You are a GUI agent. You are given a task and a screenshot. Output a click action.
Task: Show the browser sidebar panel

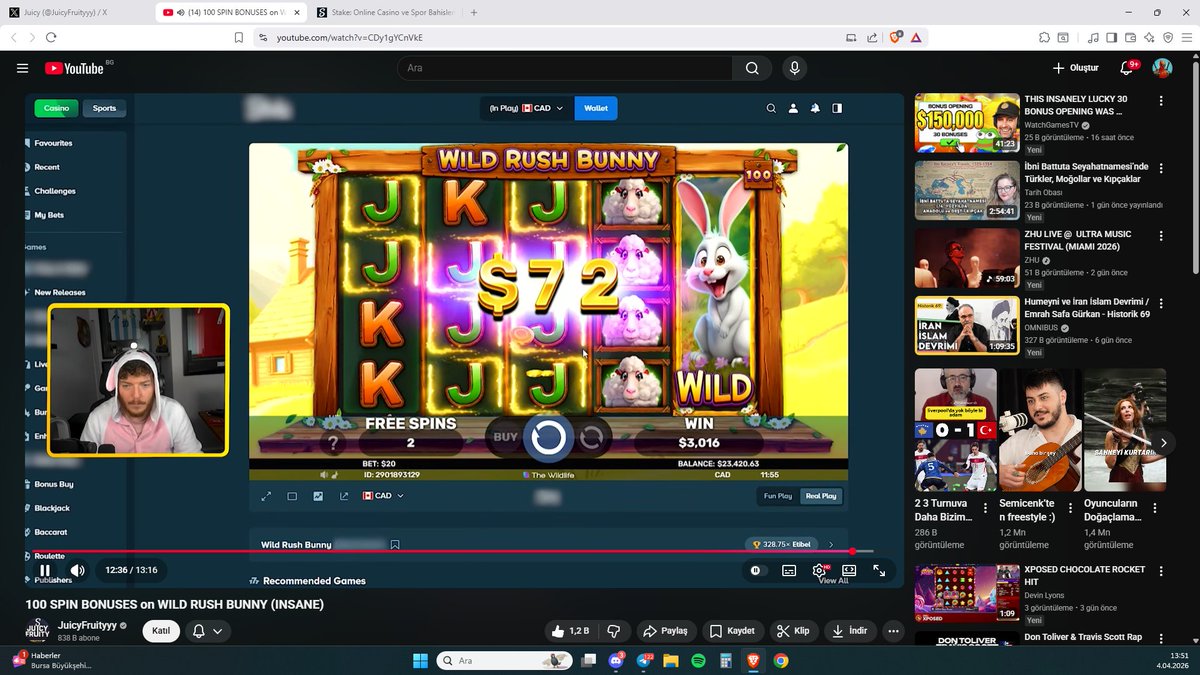(x=1112, y=37)
